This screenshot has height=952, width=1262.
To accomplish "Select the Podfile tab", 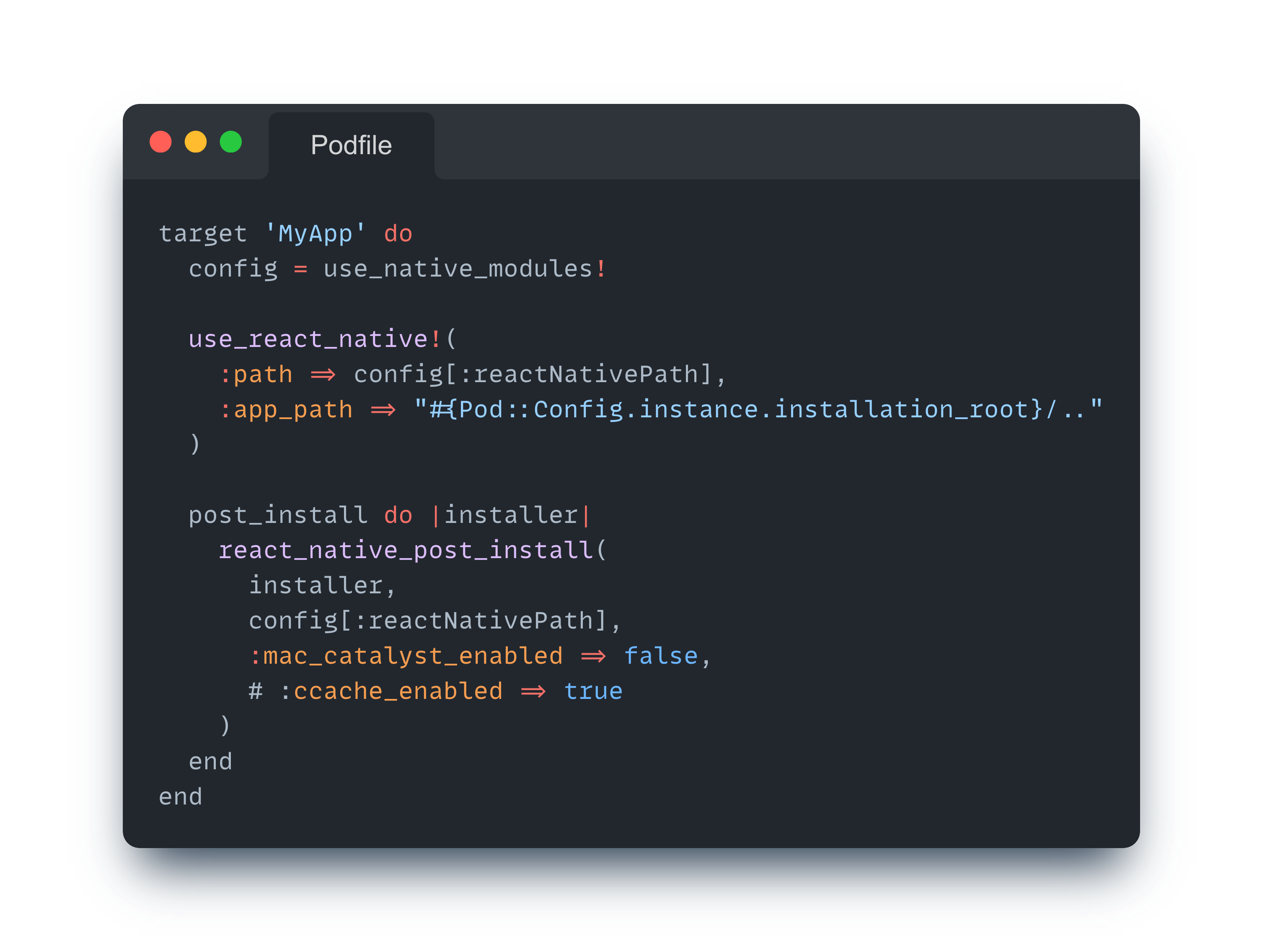I will pyautogui.click(x=351, y=145).
